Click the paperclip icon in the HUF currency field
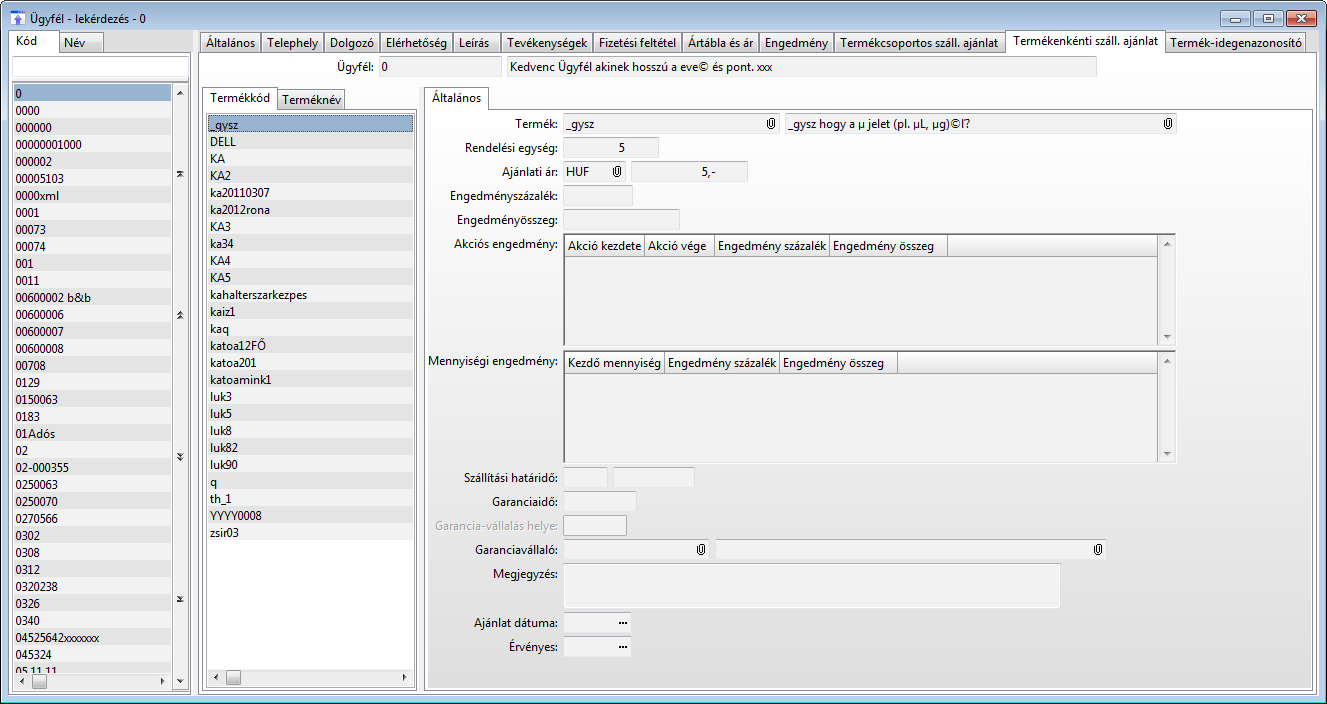The width and height of the screenshot is (1327, 704). click(x=616, y=172)
